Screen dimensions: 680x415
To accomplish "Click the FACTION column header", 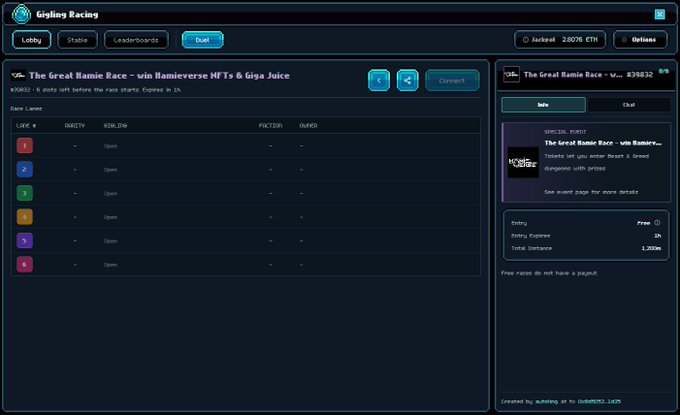I will 270,125.
